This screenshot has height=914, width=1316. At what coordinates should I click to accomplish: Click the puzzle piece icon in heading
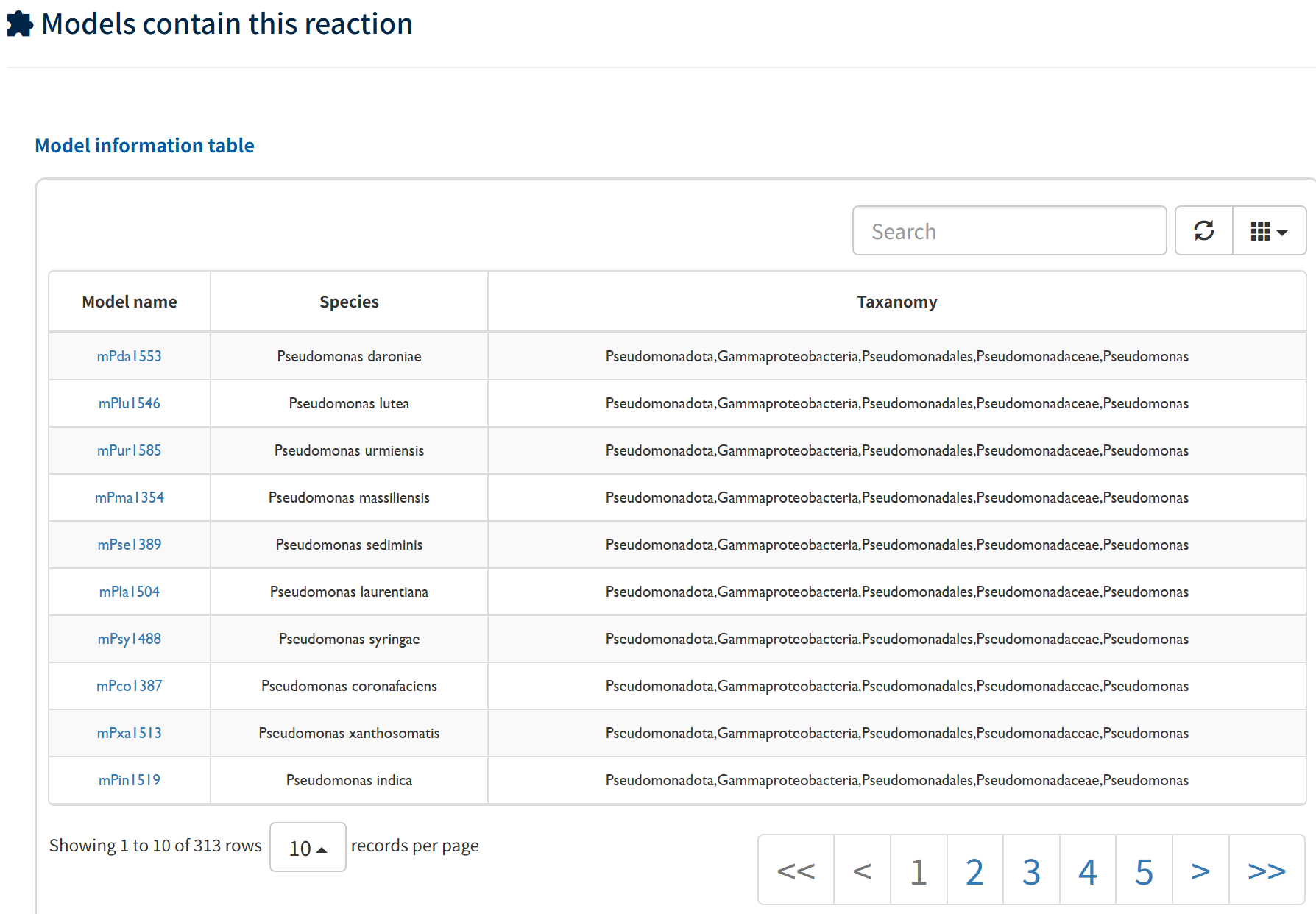[x=20, y=24]
